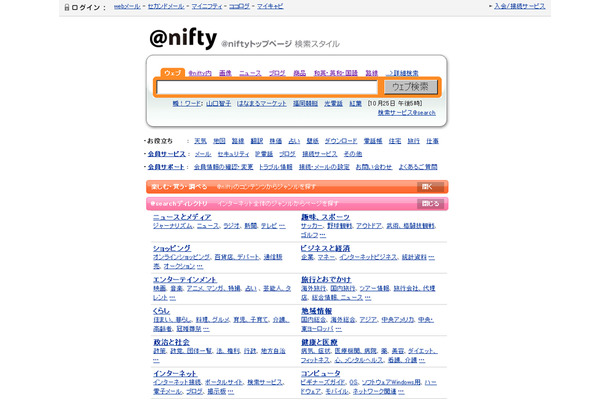This screenshot has height=400, width=610.
Task: Open the ジャーナリズム subcategory link
Action: 173,226
